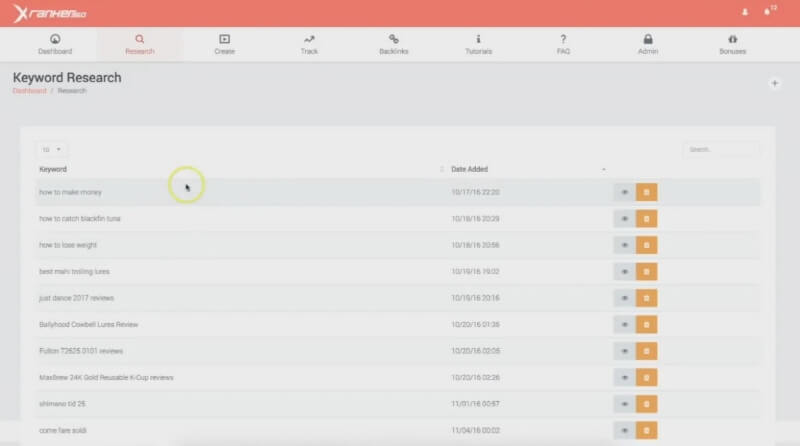The height and width of the screenshot is (446, 800).
Task: Click the Dashboard breadcrumb link
Action: pos(29,91)
